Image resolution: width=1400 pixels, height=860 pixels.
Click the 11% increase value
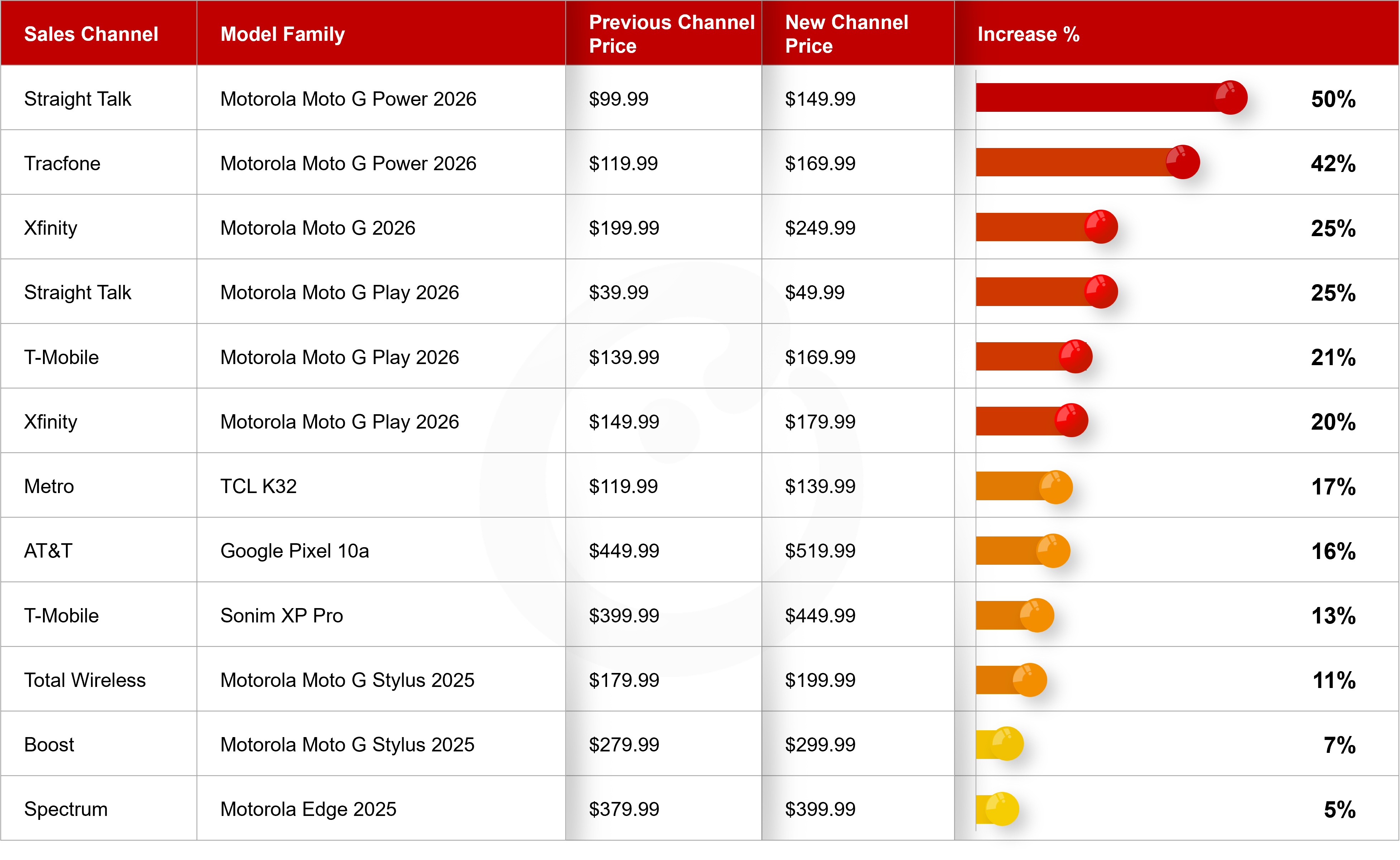coord(1334,680)
